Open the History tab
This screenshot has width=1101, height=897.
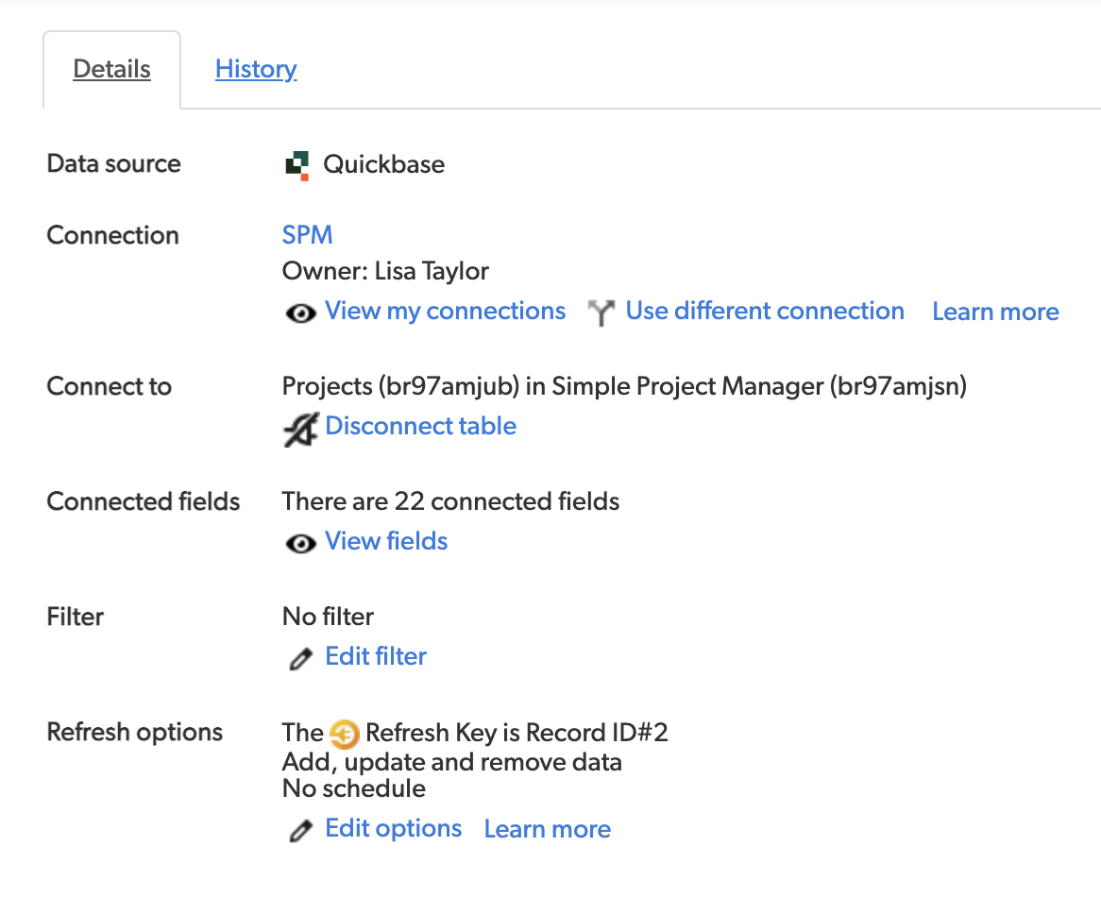click(256, 69)
